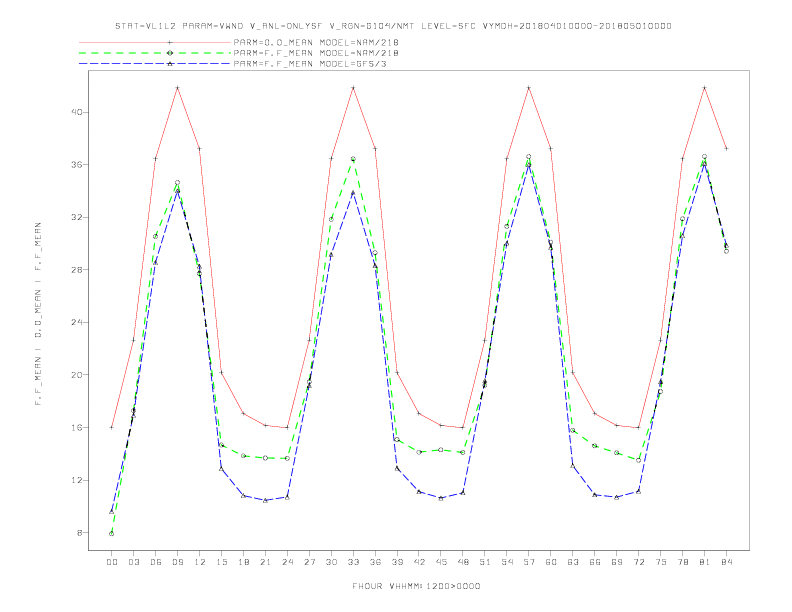Click x-axis tick label 60
The width and height of the screenshot is (792, 612).
(551, 562)
